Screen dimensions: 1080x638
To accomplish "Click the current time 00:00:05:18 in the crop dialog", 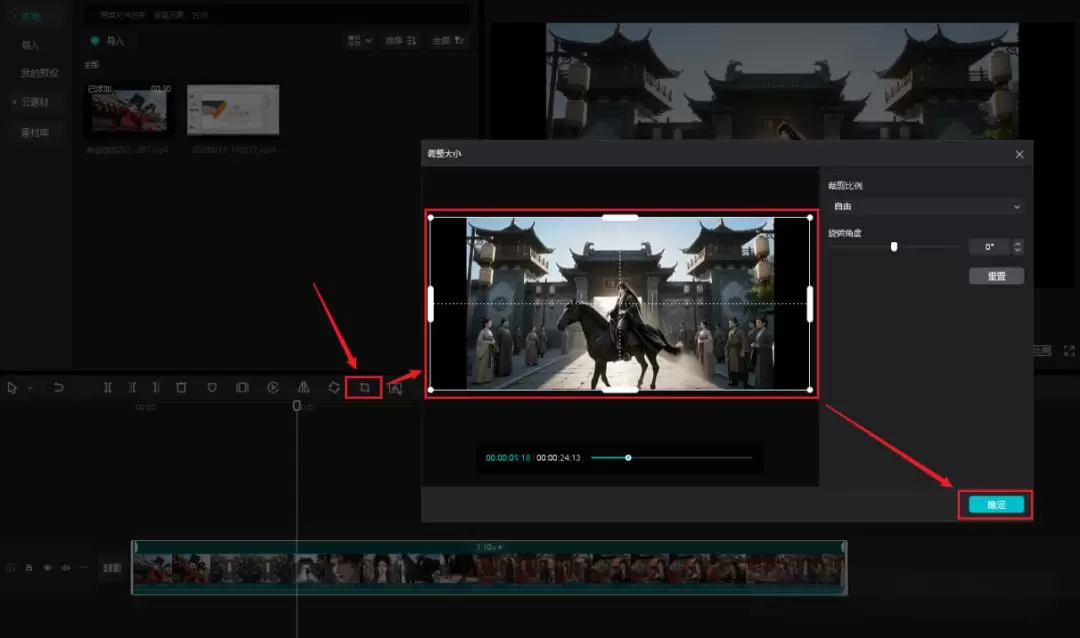I will (508, 457).
